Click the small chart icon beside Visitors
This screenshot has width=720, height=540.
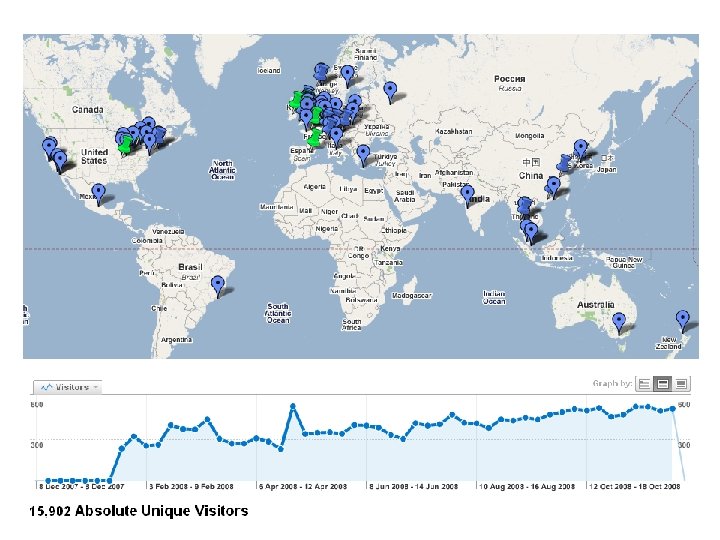tap(46, 388)
